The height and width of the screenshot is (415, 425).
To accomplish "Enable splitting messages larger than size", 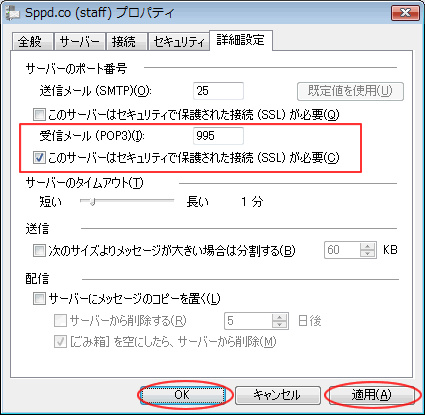I will [39, 250].
